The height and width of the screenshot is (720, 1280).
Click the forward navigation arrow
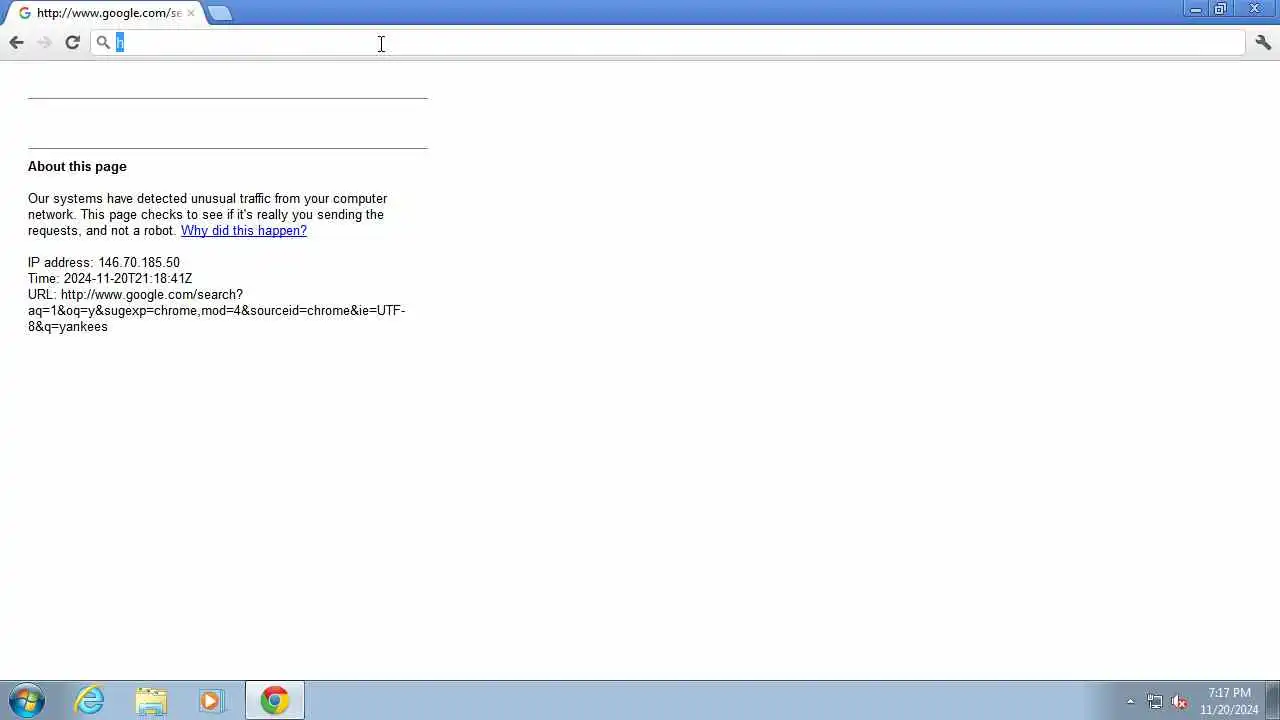pyautogui.click(x=44, y=42)
